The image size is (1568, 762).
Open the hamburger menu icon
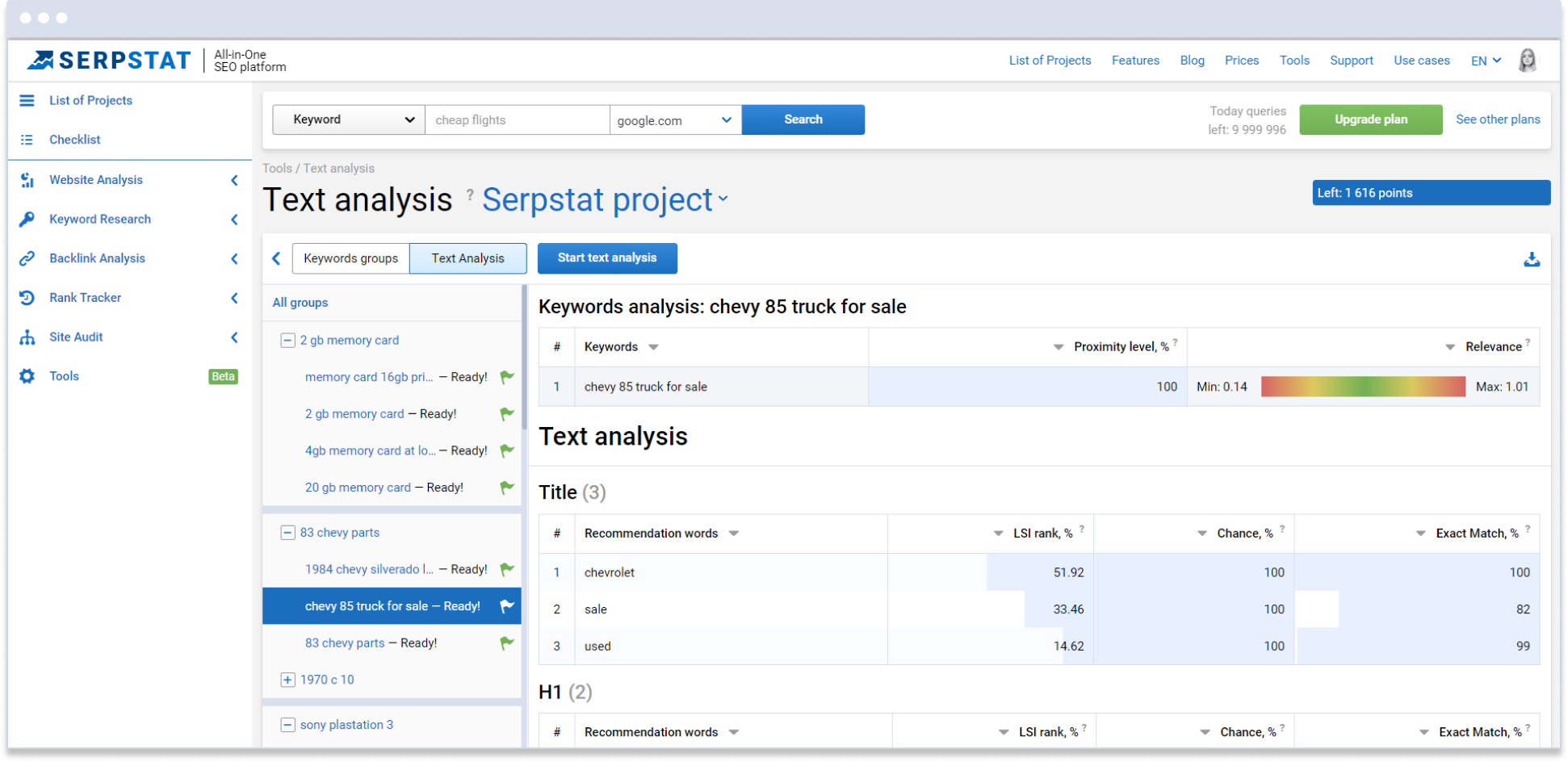click(27, 100)
